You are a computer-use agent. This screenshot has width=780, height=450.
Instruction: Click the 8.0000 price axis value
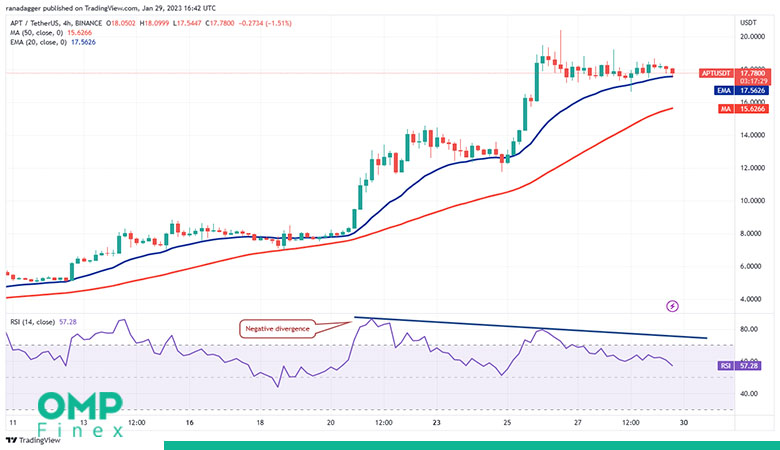(752, 233)
